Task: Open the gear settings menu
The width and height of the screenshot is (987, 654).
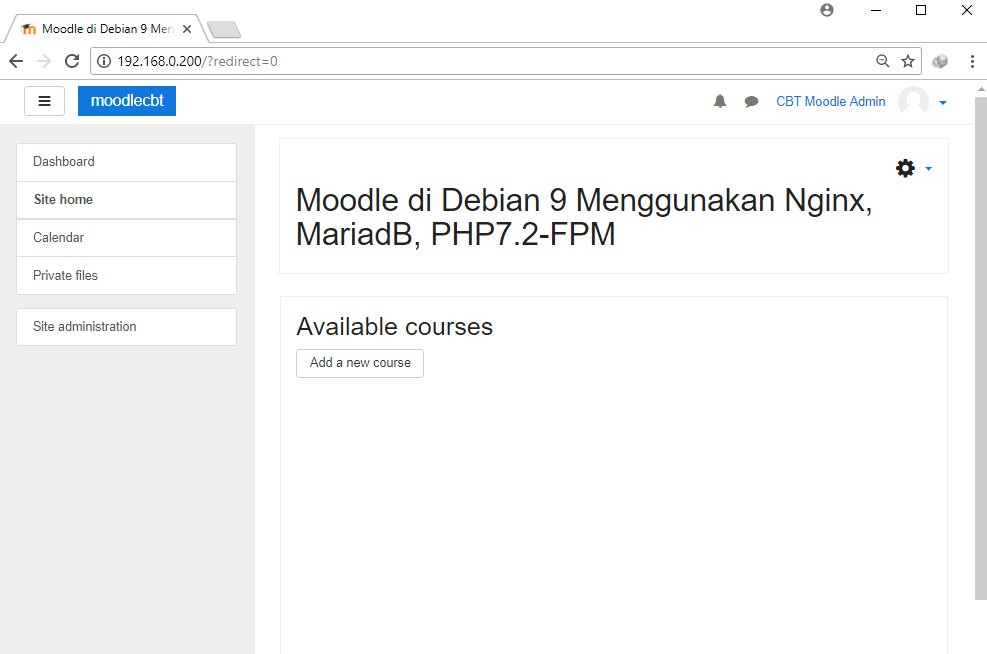Action: pyautogui.click(x=905, y=168)
